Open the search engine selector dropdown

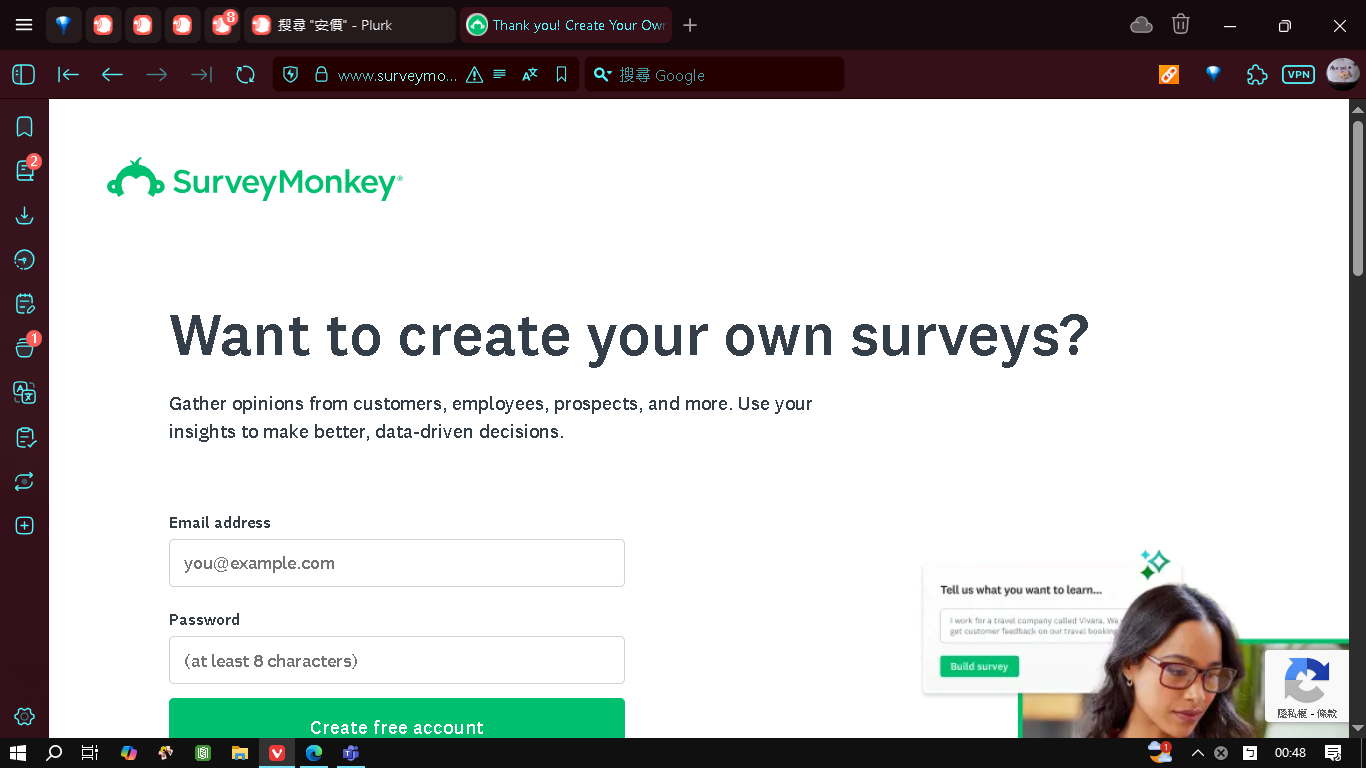point(602,75)
